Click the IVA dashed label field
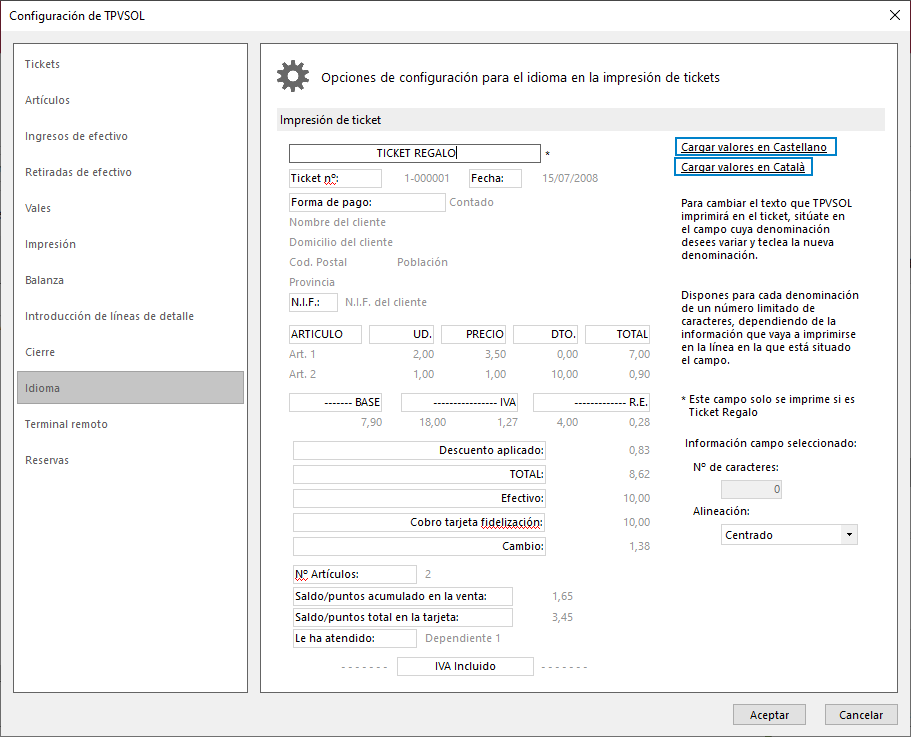This screenshot has height=737, width=911. pos(460,402)
